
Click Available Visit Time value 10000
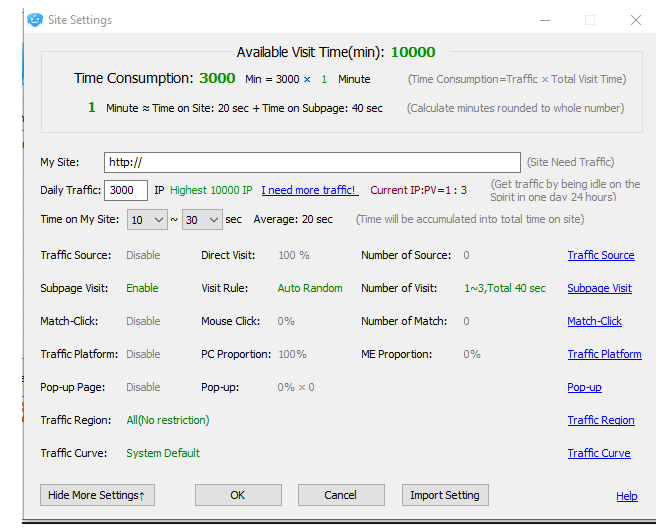click(413, 52)
